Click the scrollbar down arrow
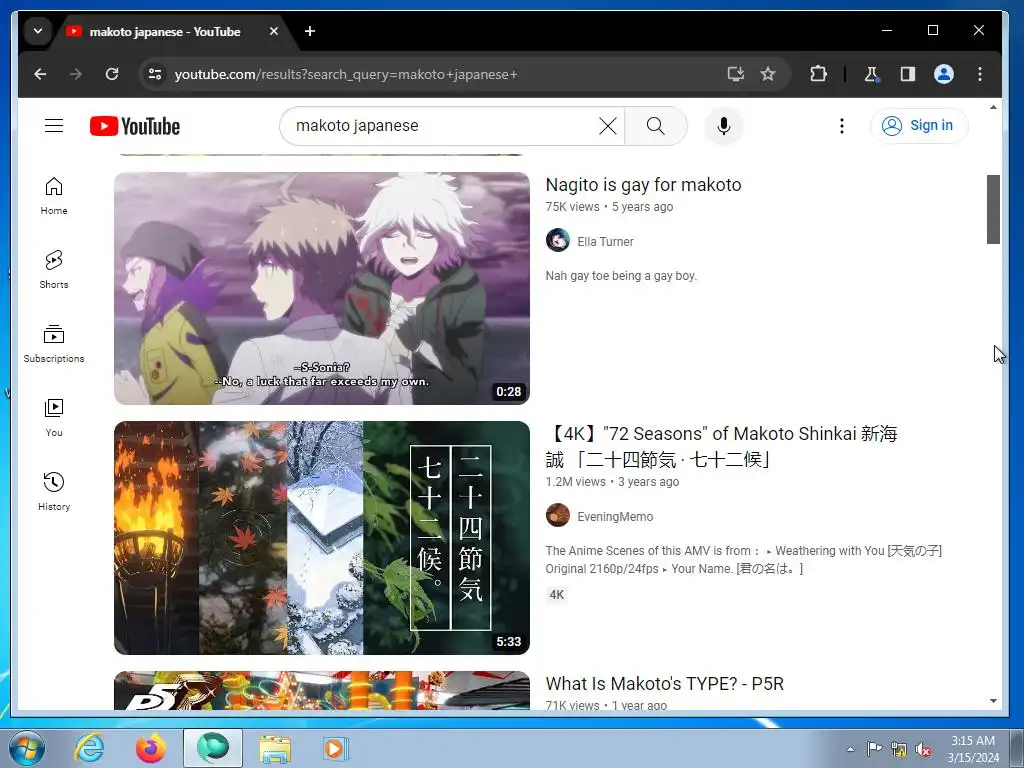 pos(993,701)
